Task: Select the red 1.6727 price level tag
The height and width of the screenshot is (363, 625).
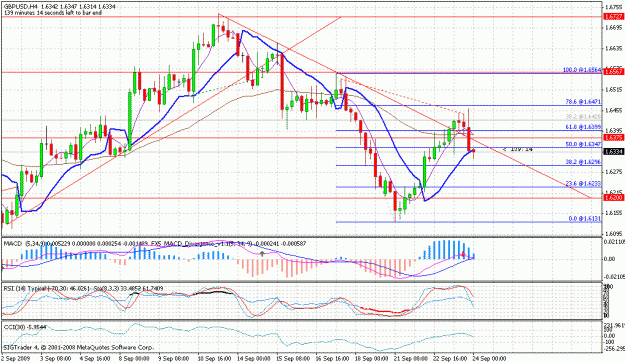Action: pyautogui.click(x=614, y=17)
